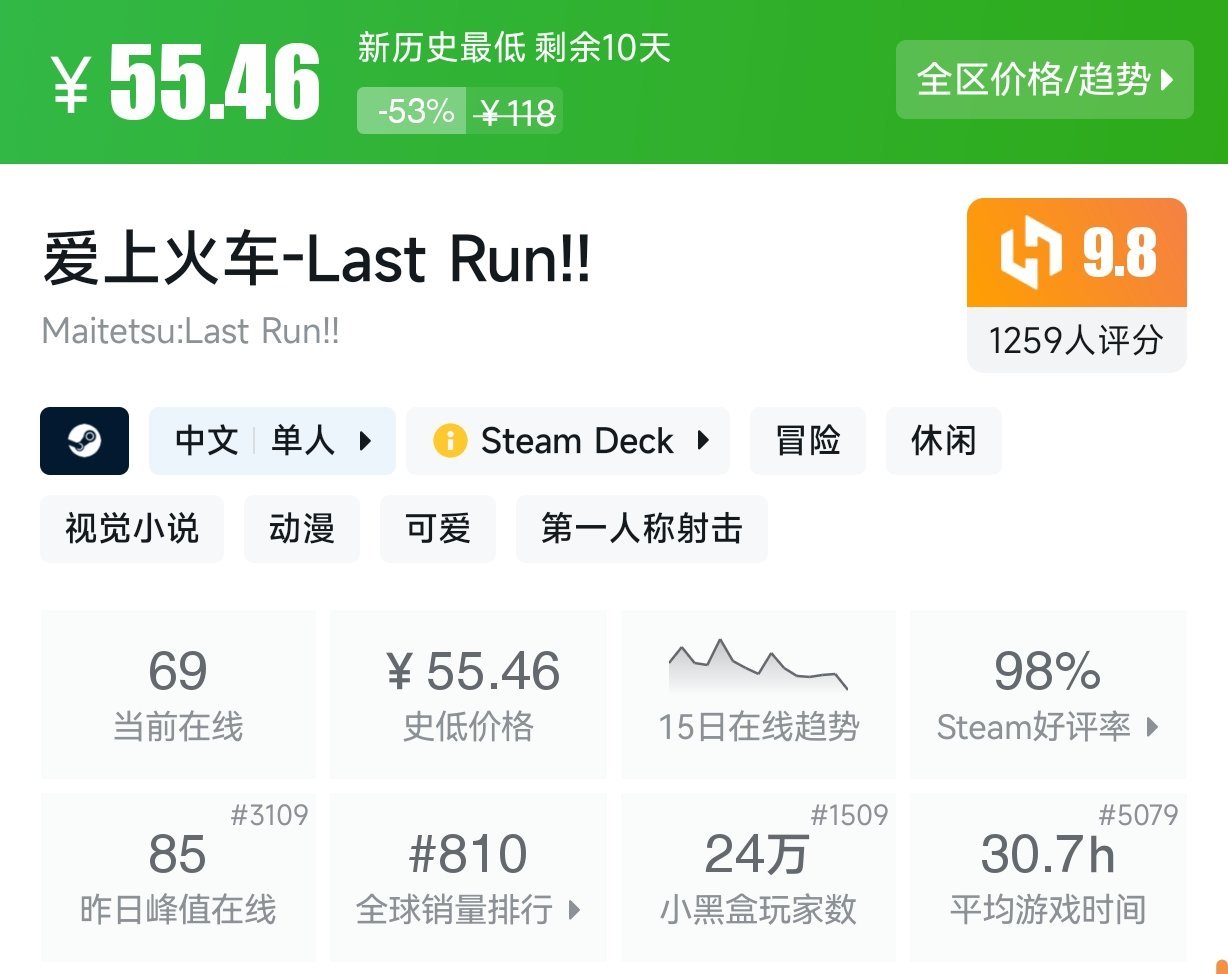The height and width of the screenshot is (974, 1228).
Task: Click the Steam platform icon
Action: pos(84,441)
